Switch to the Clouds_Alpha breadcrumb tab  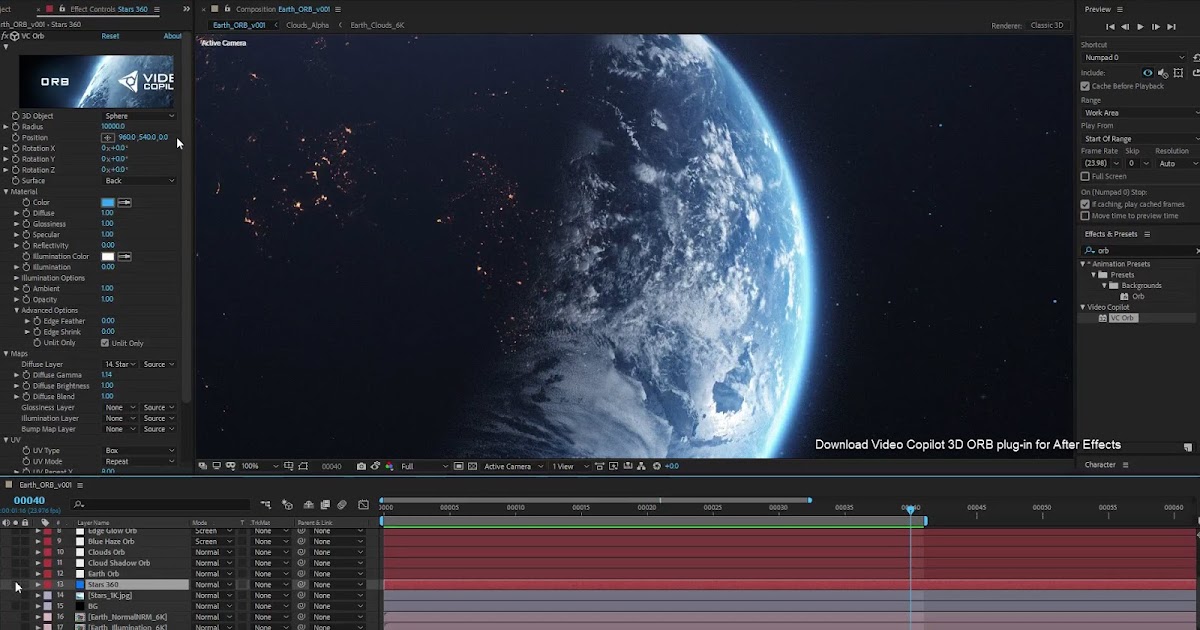[x=307, y=24]
